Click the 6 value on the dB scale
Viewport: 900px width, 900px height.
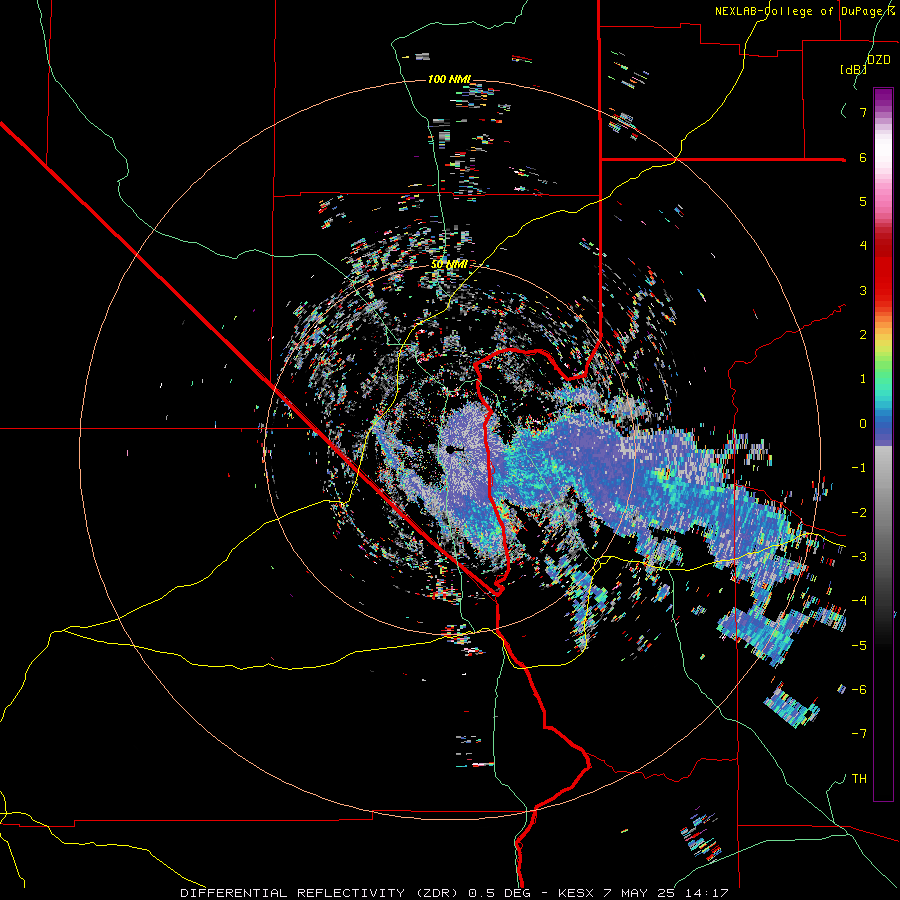(863, 157)
